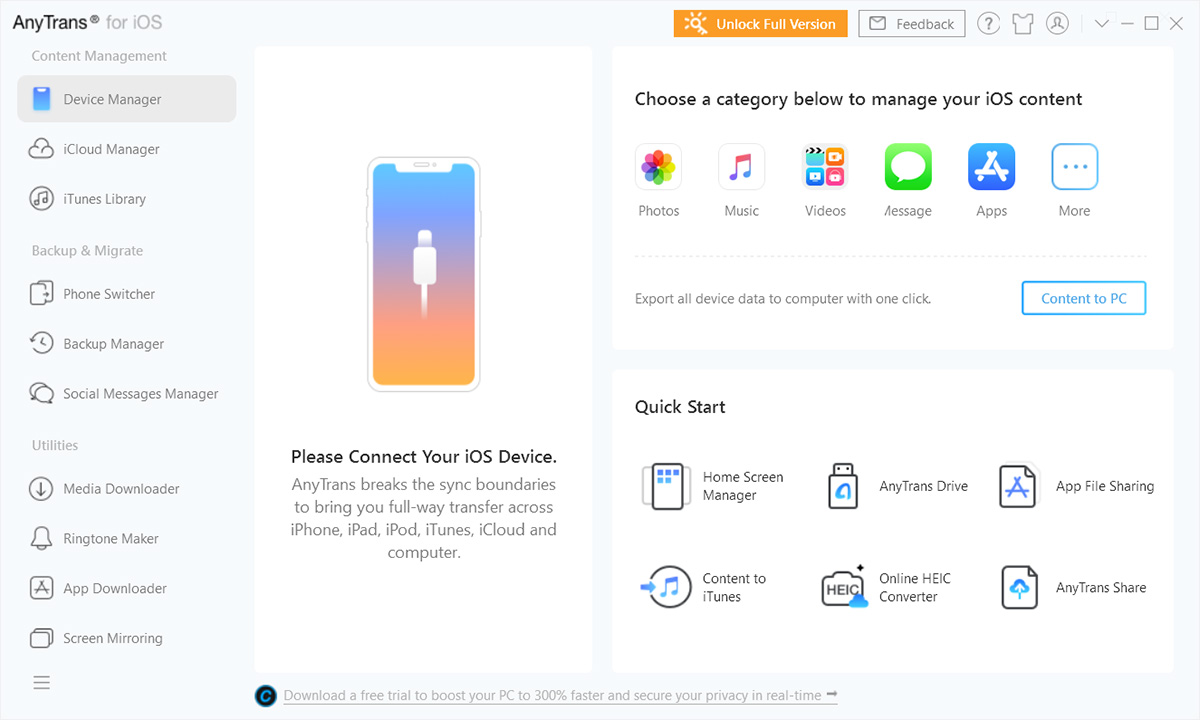Open the Photos category icon
This screenshot has height=720, width=1200.
(658, 167)
